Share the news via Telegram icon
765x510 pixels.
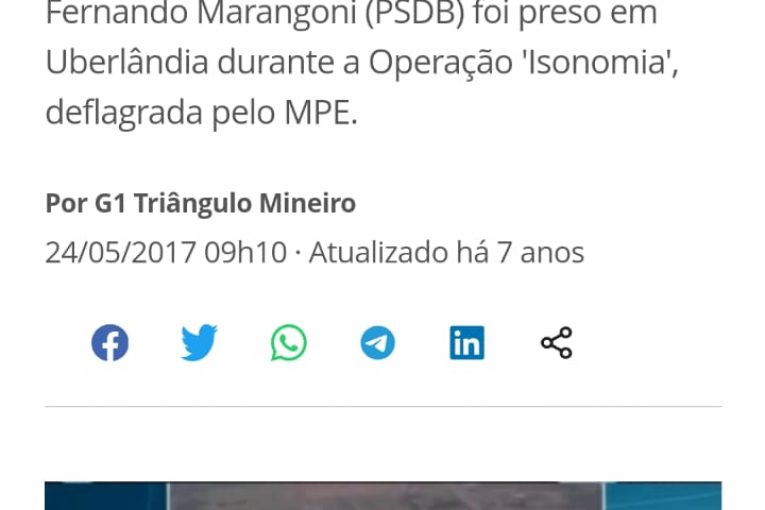(378, 343)
